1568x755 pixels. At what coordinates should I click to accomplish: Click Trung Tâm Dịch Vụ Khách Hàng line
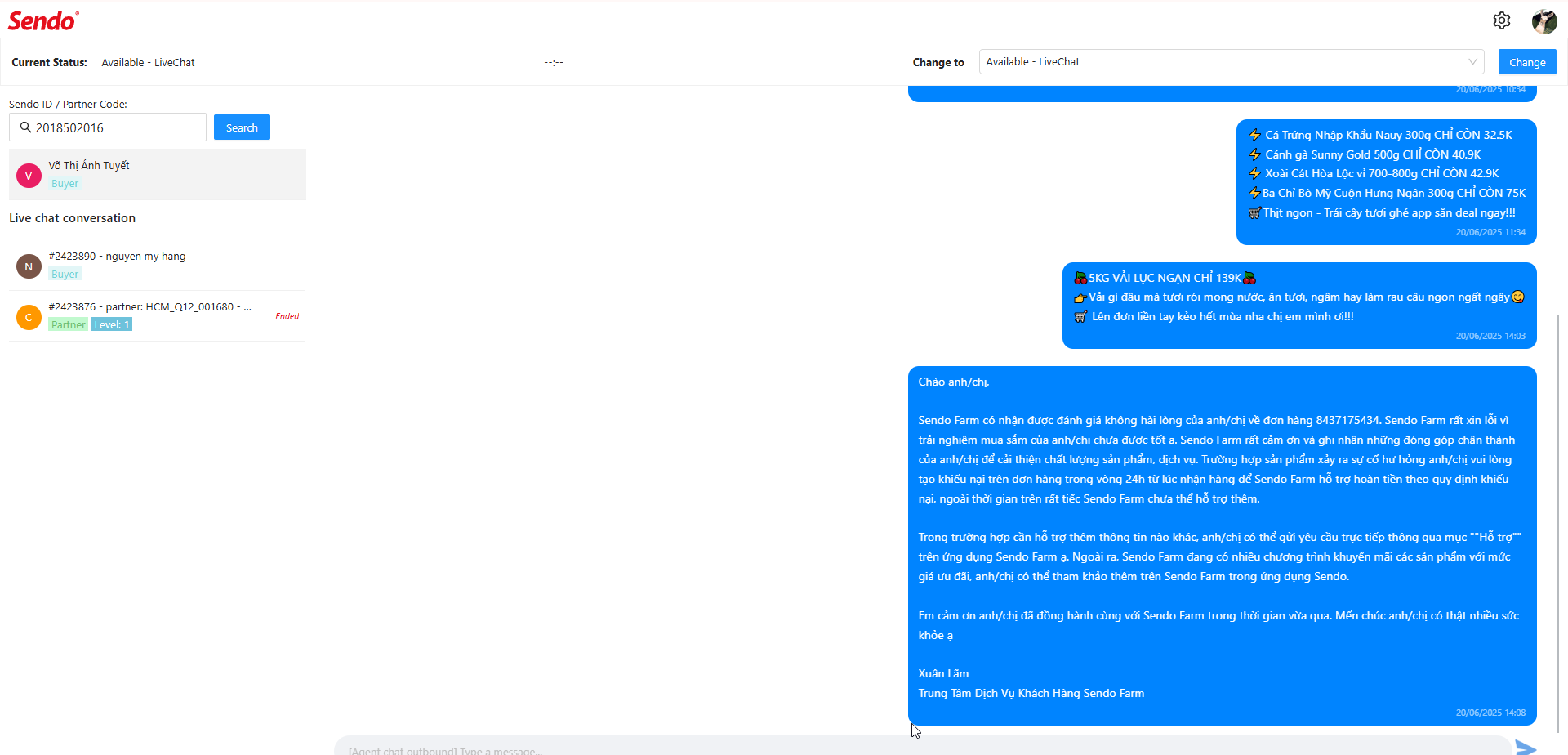tap(1031, 693)
